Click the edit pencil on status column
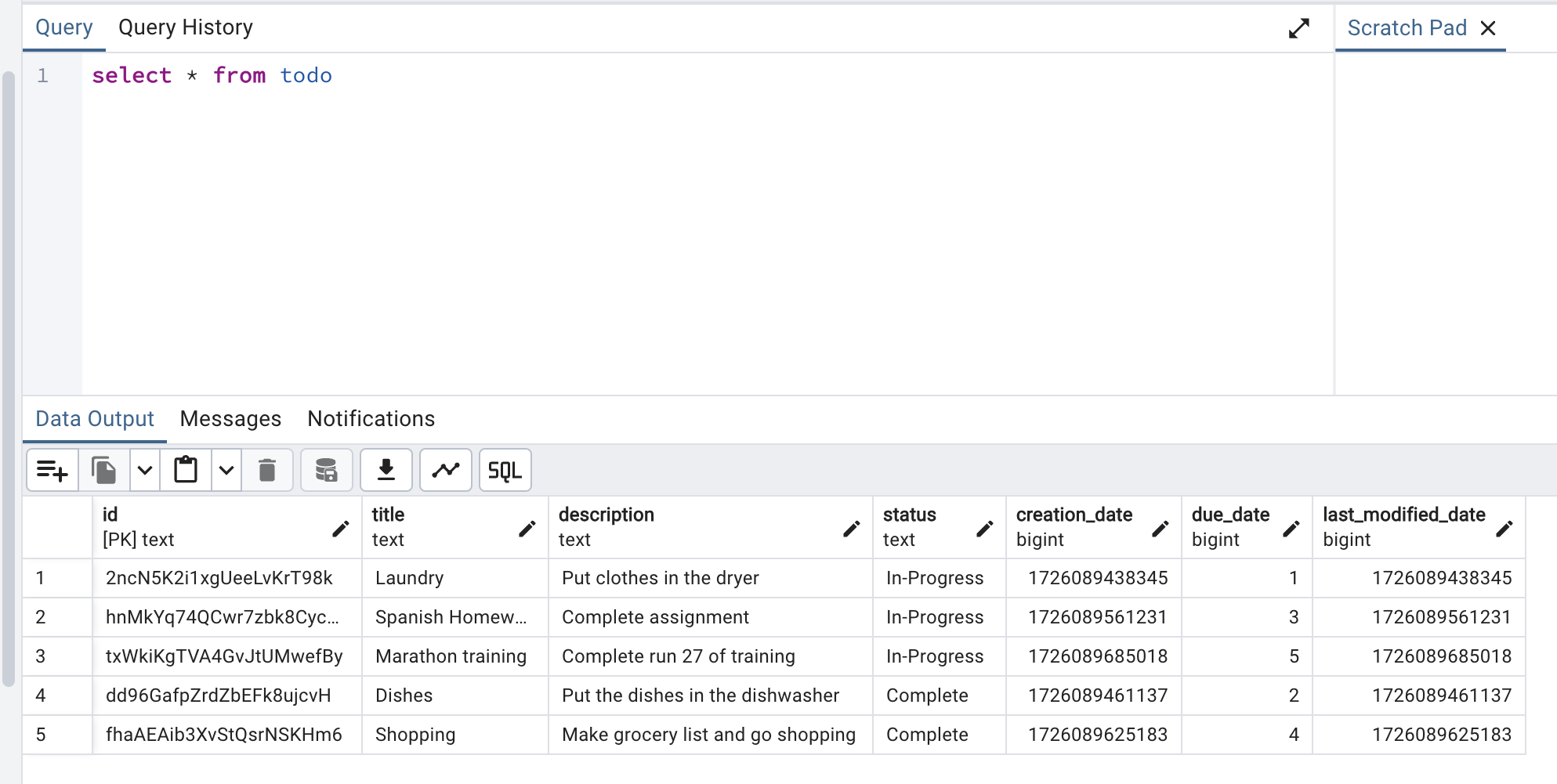Screen dimensions: 1557x784 click(985, 529)
